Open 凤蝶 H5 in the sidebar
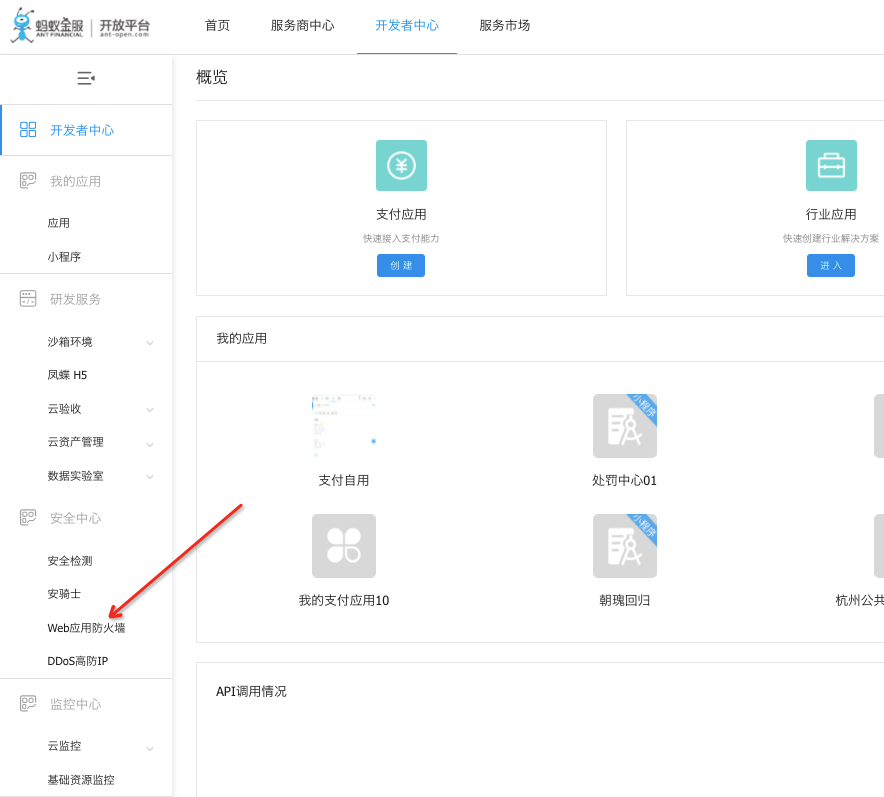 (x=67, y=375)
